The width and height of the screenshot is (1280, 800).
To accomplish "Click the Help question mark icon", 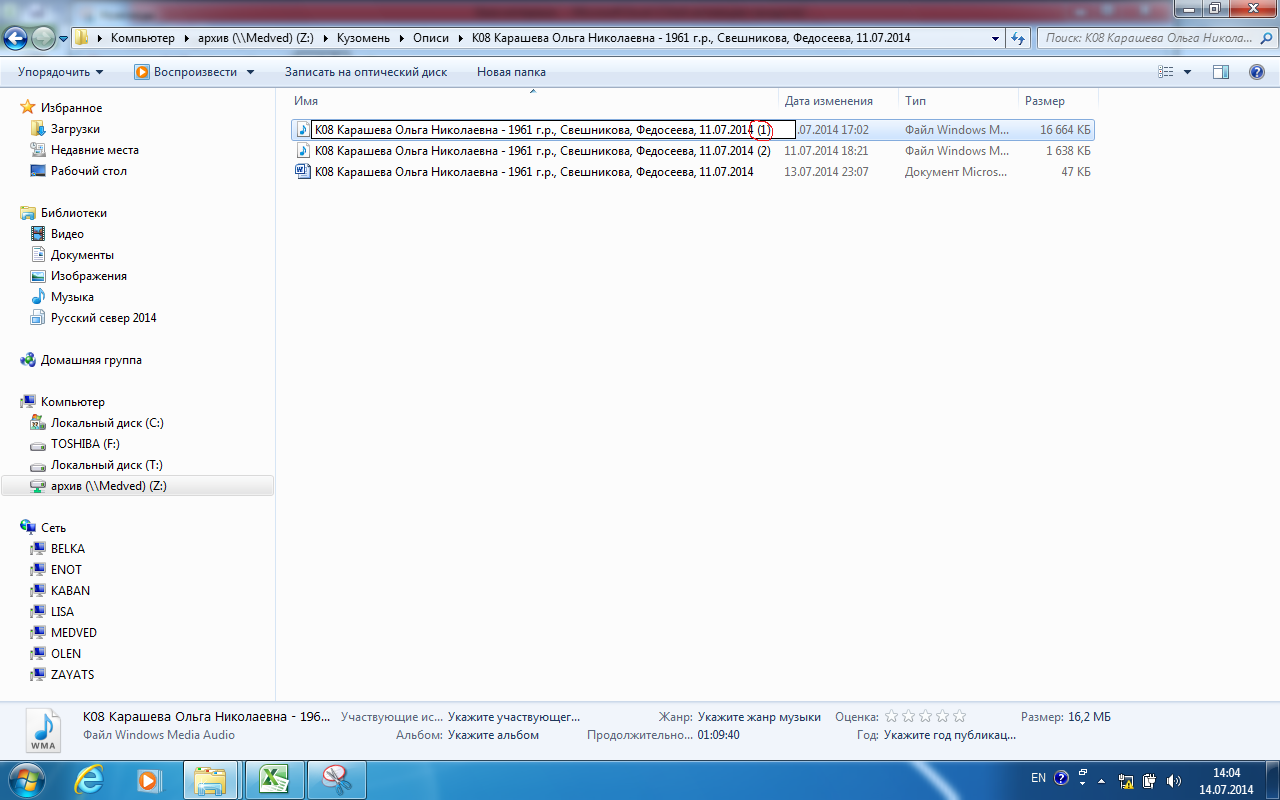I will [x=1256, y=72].
